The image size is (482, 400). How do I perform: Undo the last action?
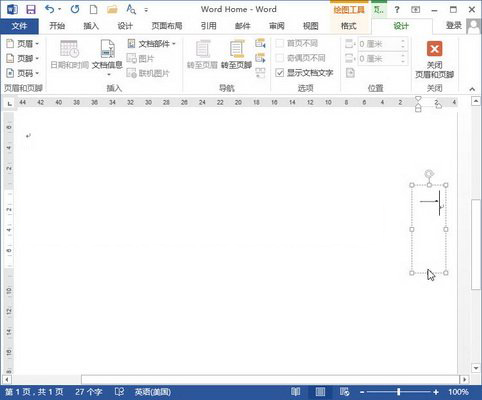50,9
